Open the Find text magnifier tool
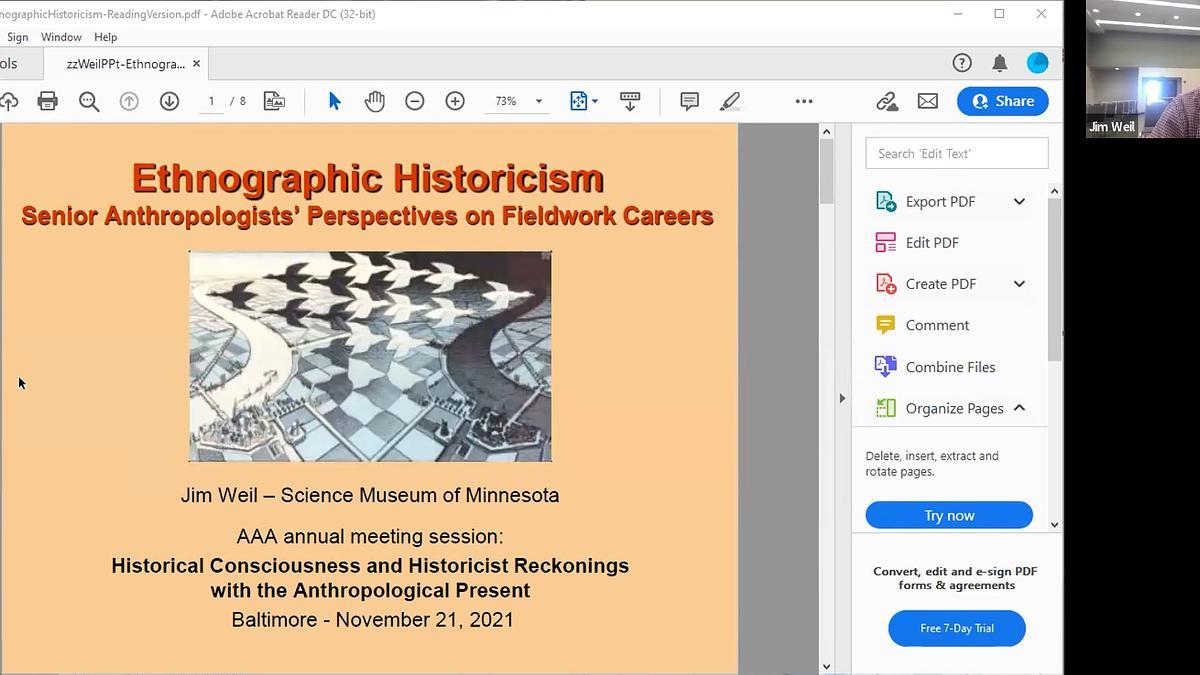 coord(89,101)
